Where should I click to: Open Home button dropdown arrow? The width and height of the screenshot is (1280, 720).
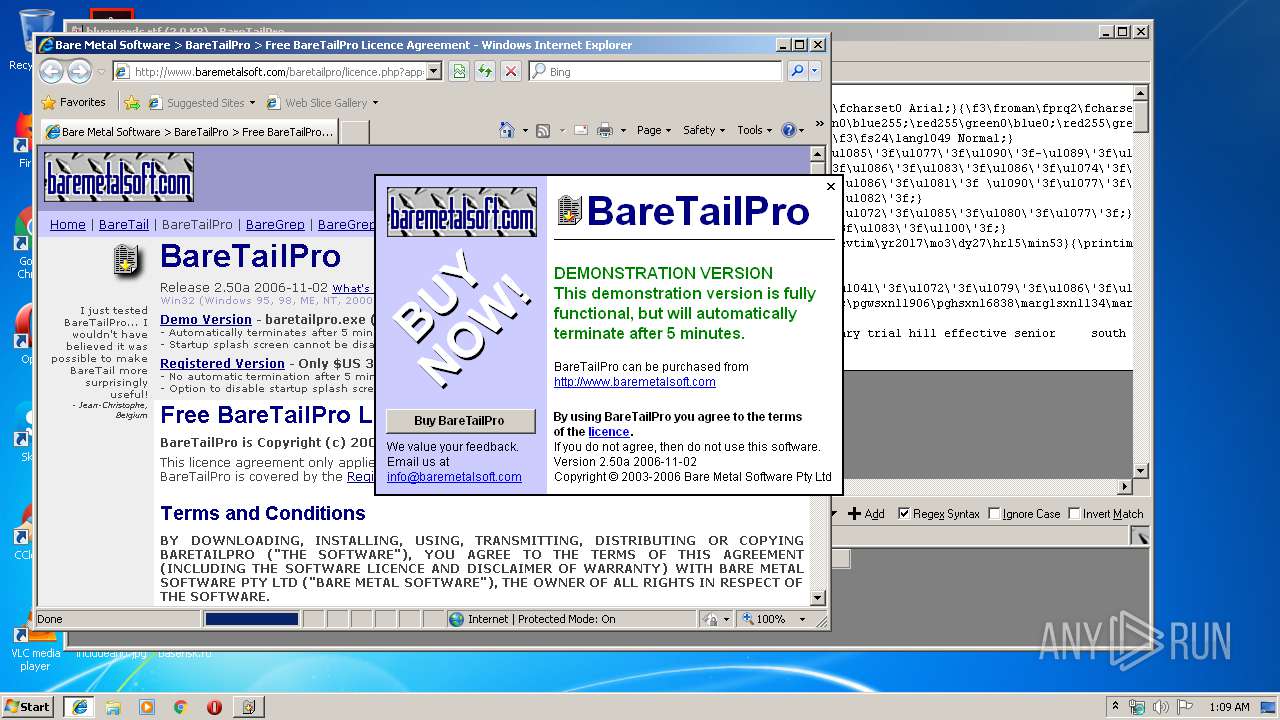click(x=524, y=130)
